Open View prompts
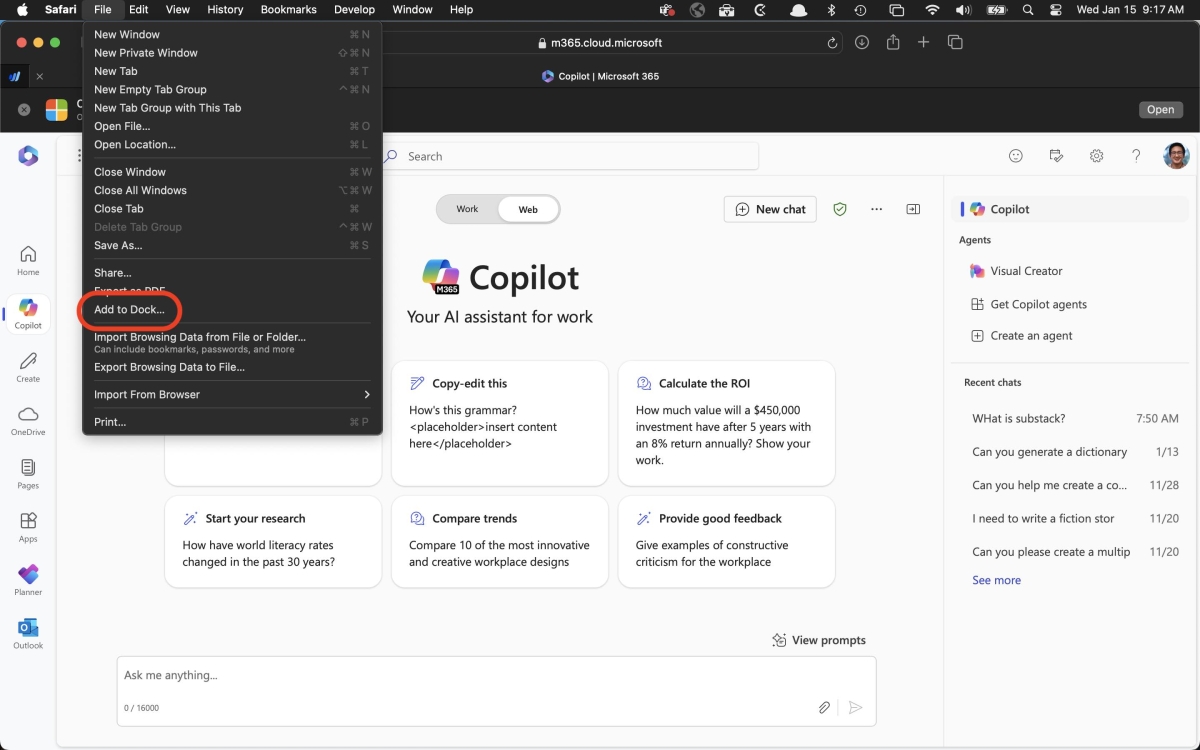Image resolution: width=1200 pixels, height=750 pixels. pos(818,640)
